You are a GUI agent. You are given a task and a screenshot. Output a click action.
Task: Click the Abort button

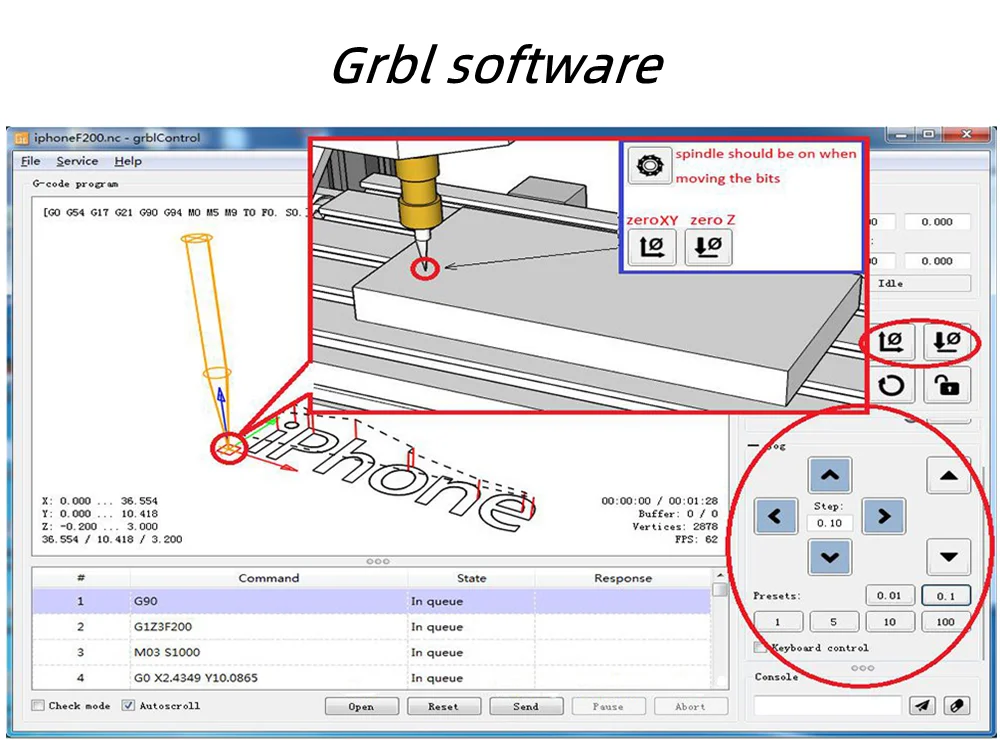click(x=691, y=706)
